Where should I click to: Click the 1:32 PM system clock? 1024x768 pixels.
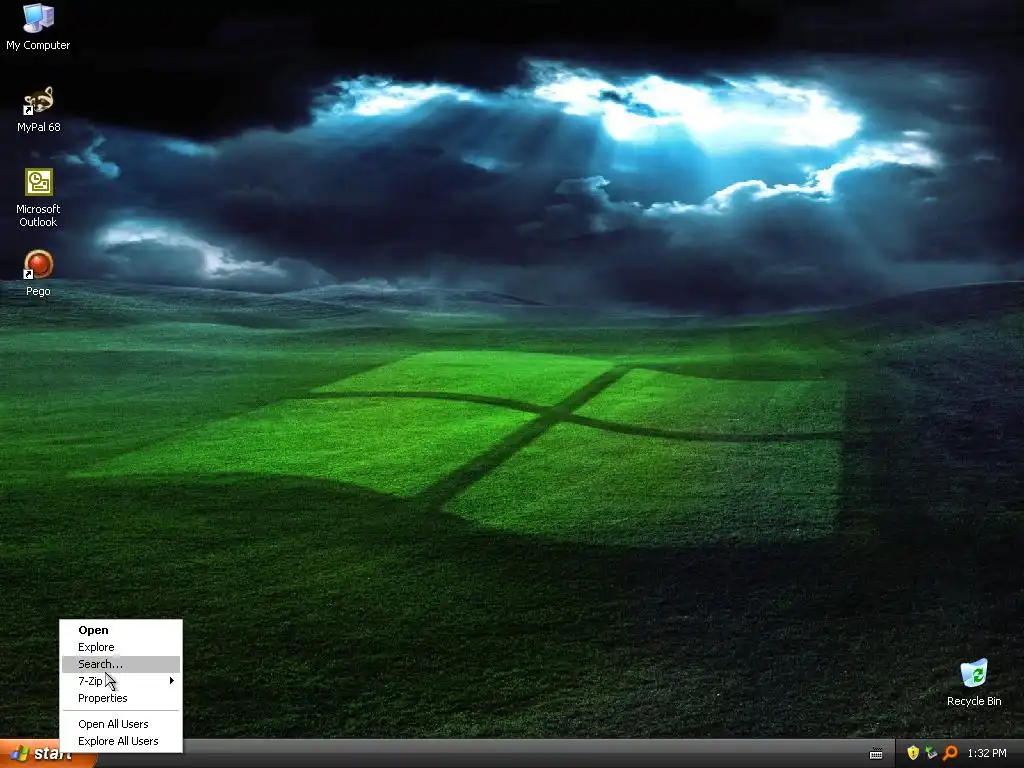[987, 754]
